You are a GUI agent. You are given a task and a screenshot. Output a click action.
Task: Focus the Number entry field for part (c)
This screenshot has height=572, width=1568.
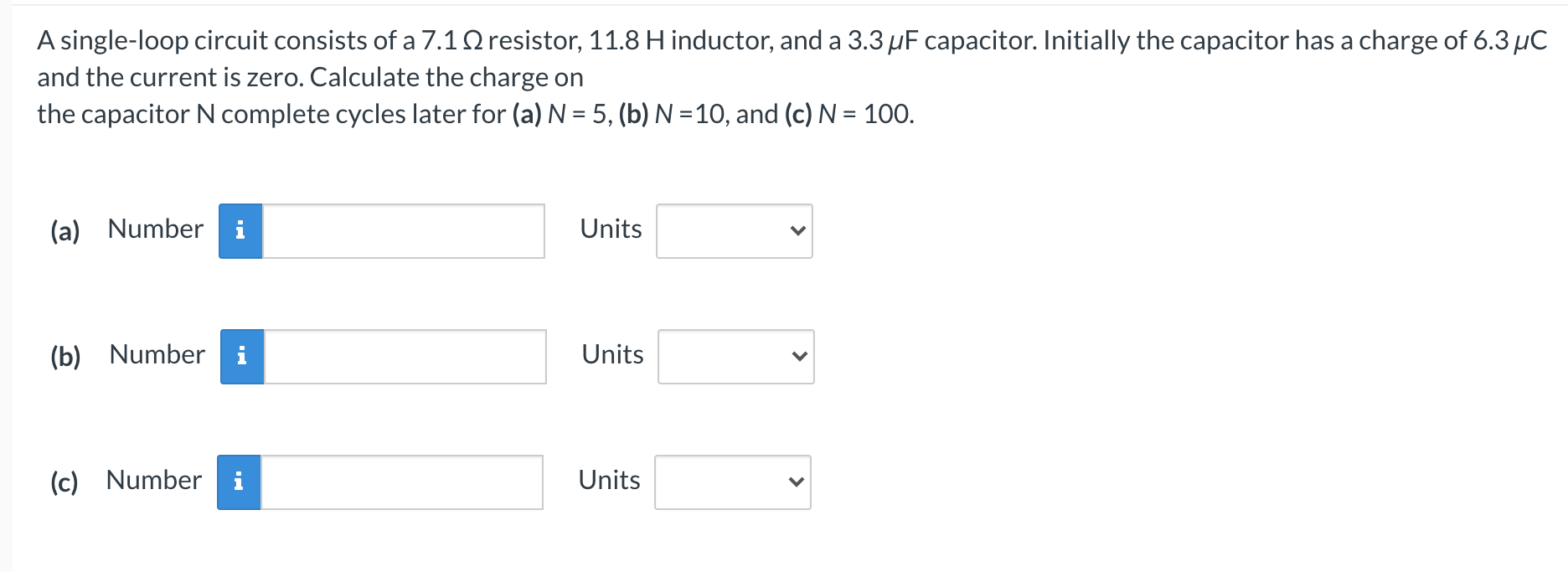[x=402, y=482]
